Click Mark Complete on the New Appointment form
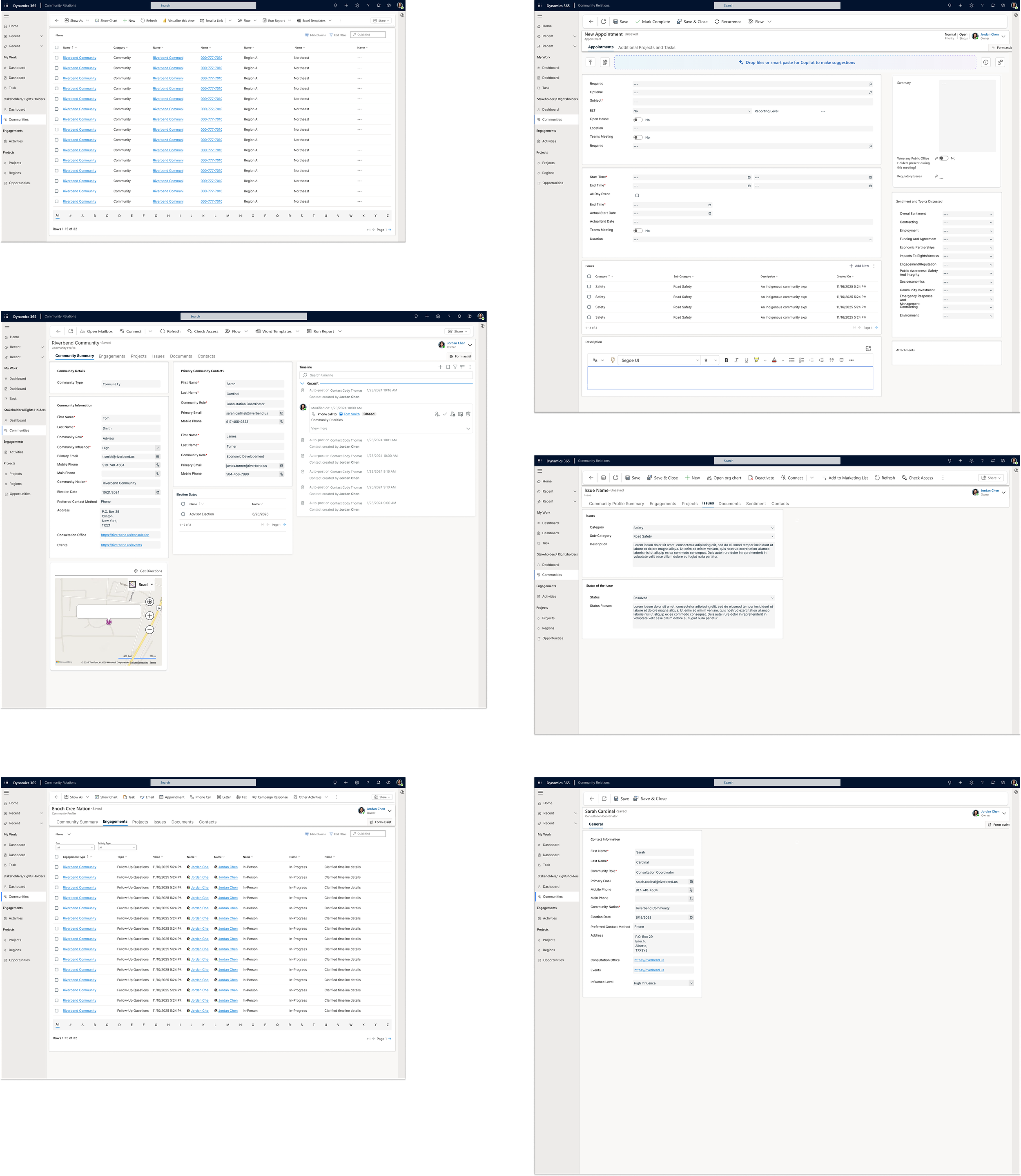Screen dimensions: 1021x1176 (652, 22)
